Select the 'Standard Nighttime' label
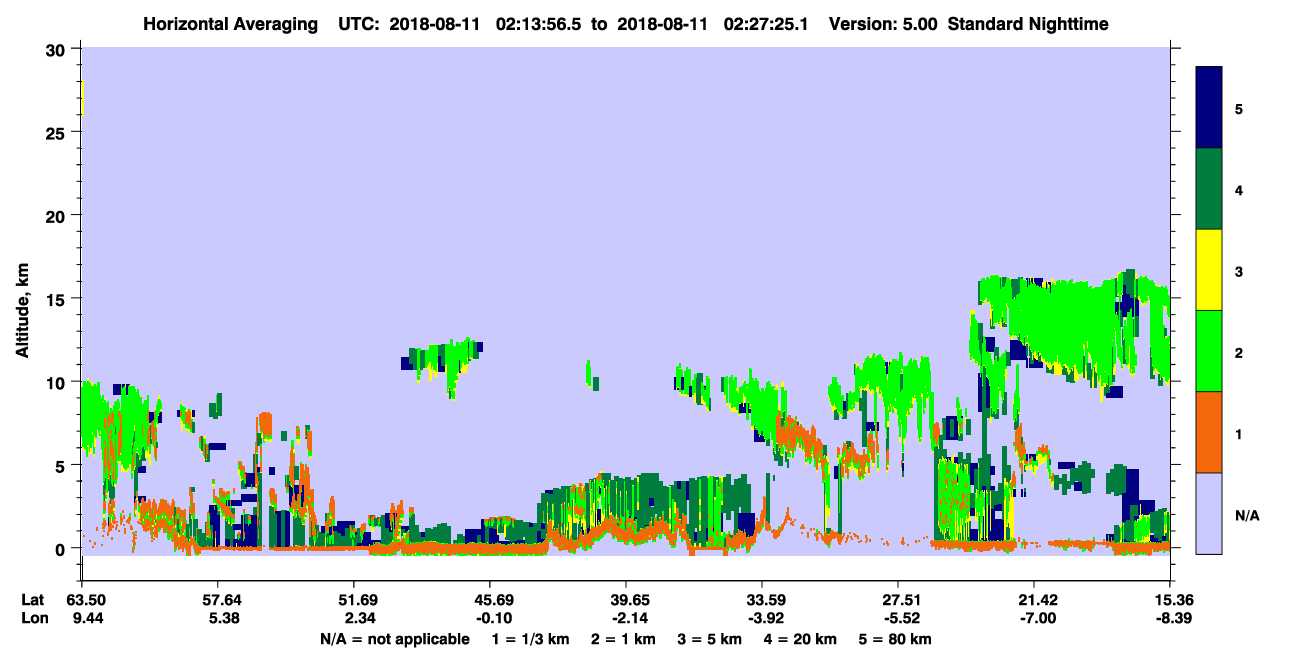Image resolution: width=1300 pixels, height=667 pixels. [1027, 24]
